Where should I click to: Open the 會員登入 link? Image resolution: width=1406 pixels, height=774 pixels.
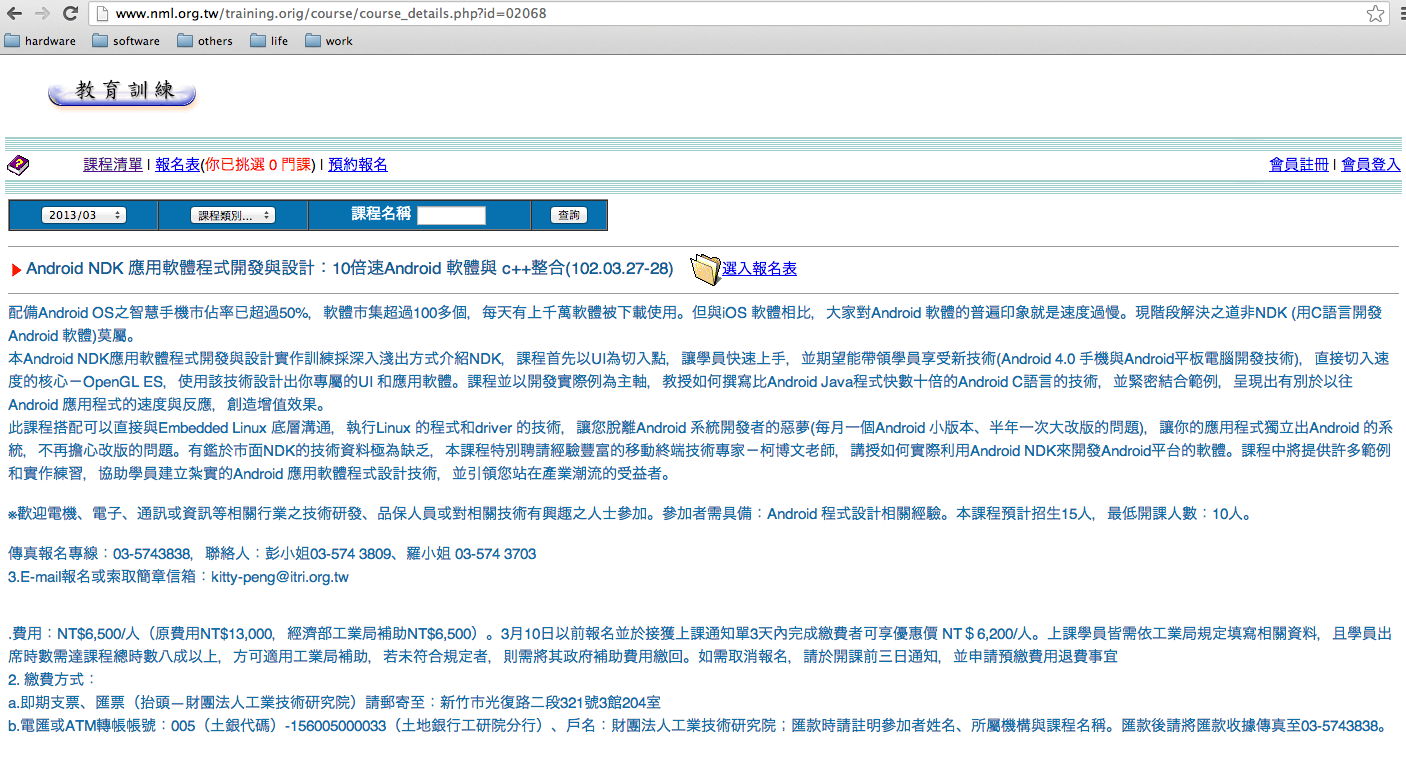(1371, 165)
